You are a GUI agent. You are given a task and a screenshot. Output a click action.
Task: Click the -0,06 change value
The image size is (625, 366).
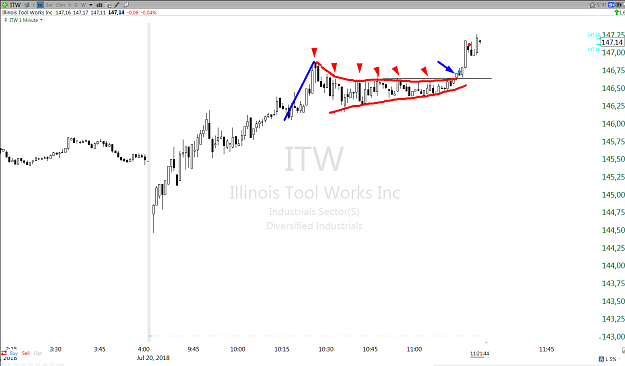pos(132,13)
